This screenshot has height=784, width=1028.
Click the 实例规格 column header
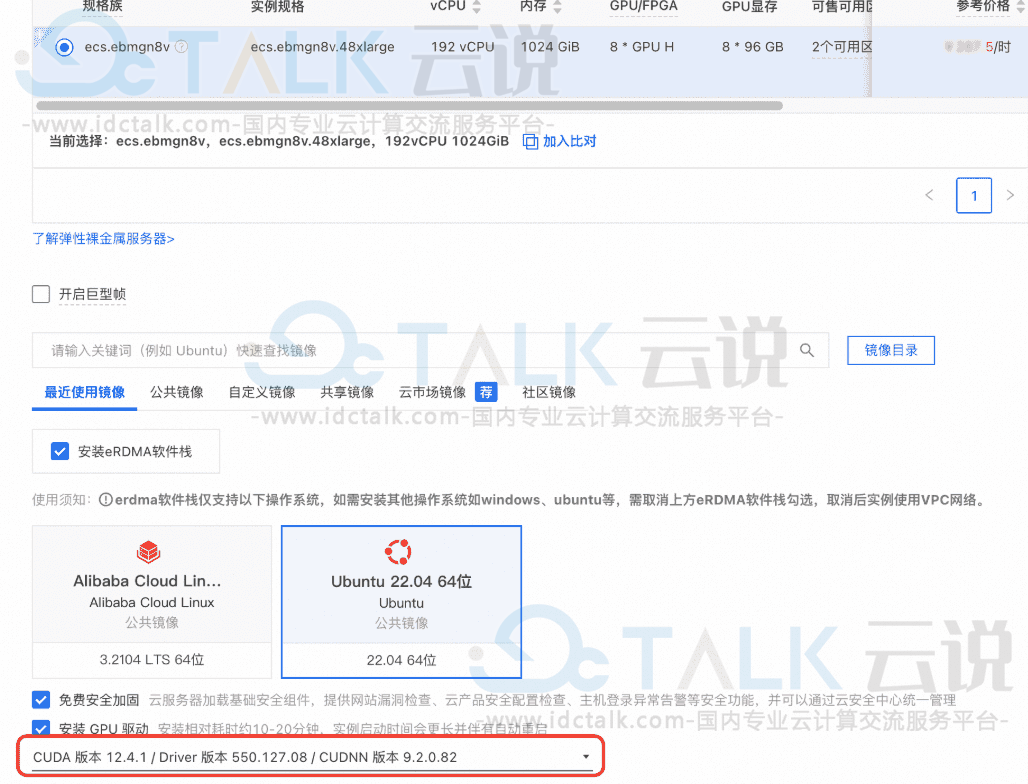[x=277, y=7]
